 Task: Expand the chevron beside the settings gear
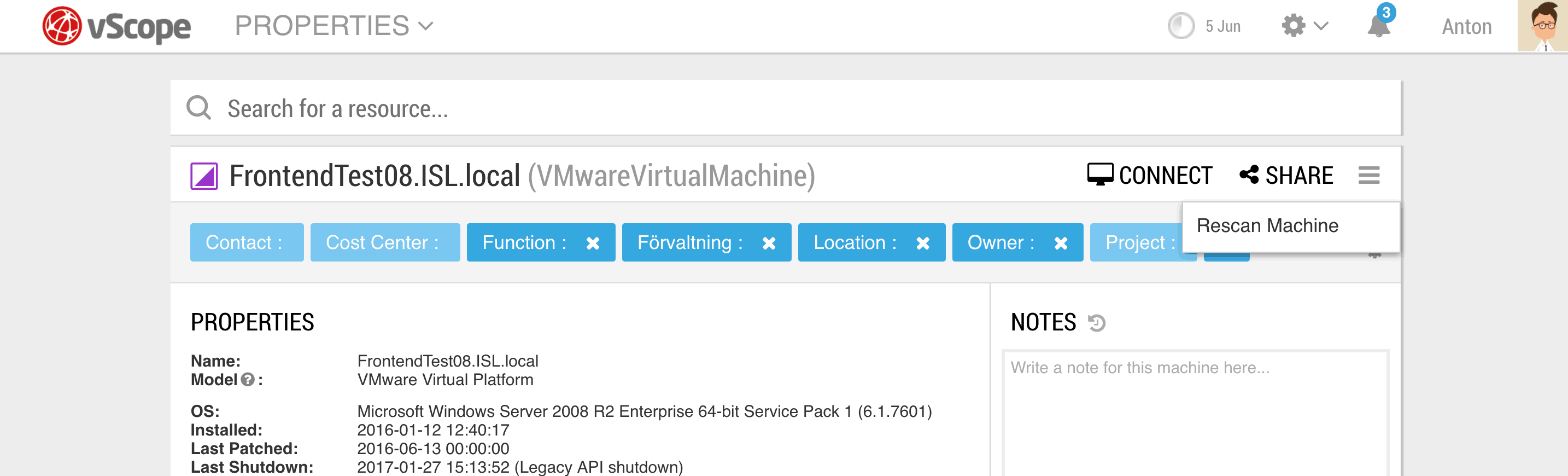1321,26
